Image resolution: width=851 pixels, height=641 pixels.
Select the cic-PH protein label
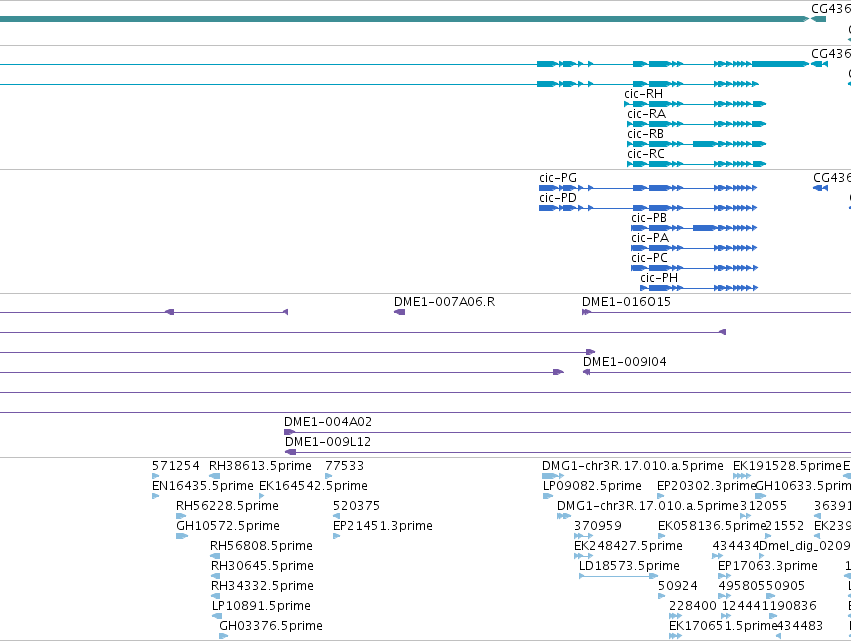pos(659,278)
